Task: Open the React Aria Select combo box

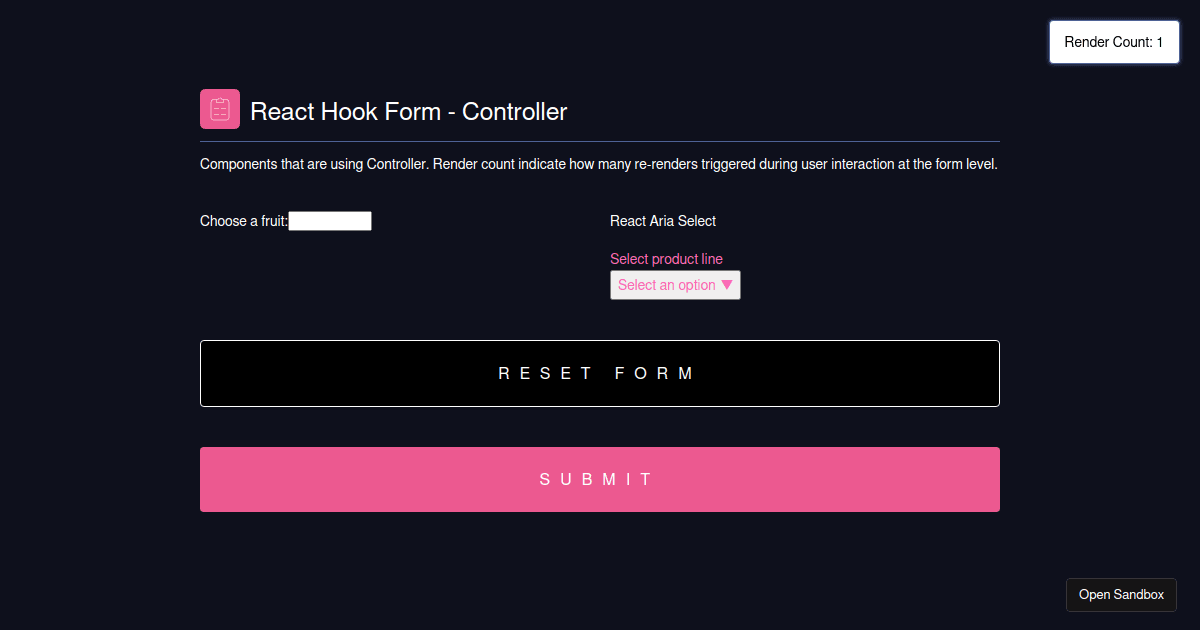Action: 675,285
